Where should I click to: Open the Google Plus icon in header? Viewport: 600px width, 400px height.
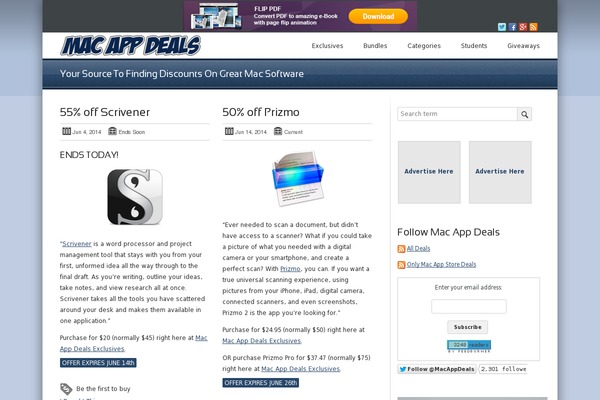(x=523, y=27)
